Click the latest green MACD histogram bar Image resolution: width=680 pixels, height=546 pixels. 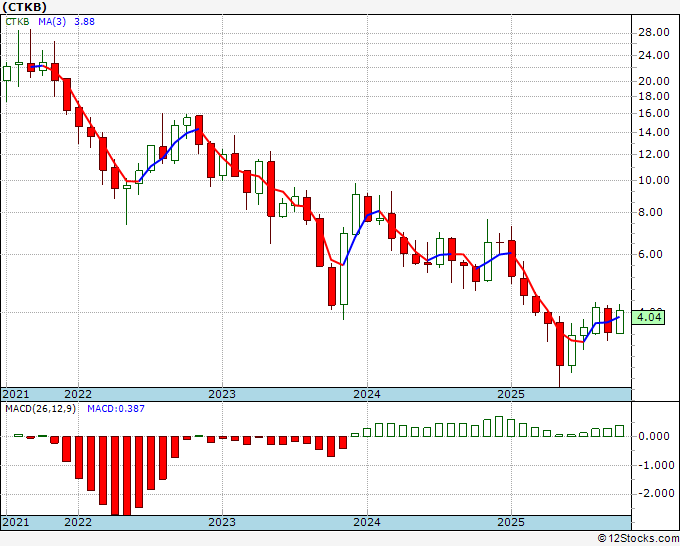(x=620, y=431)
